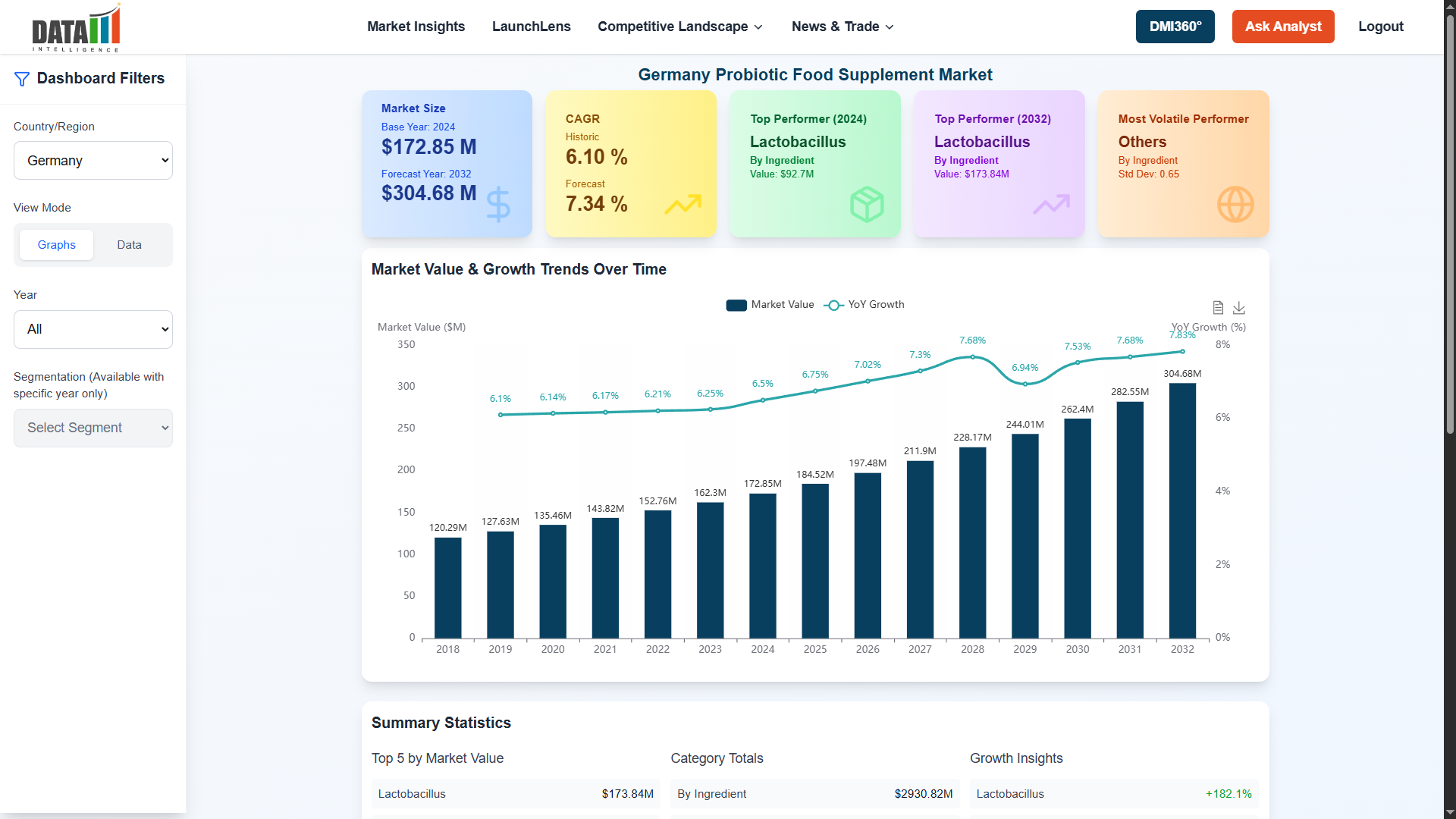Switch View Mode to Data

pyautogui.click(x=129, y=244)
